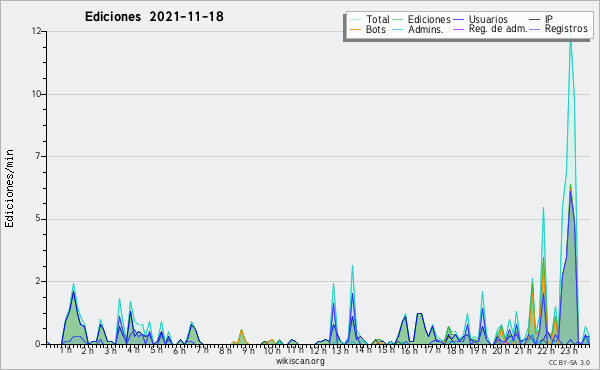The width and height of the screenshot is (600, 370).
Task: Click the 'CC BY-SA 3.0' license text
Action: click(x=569, y=362)
